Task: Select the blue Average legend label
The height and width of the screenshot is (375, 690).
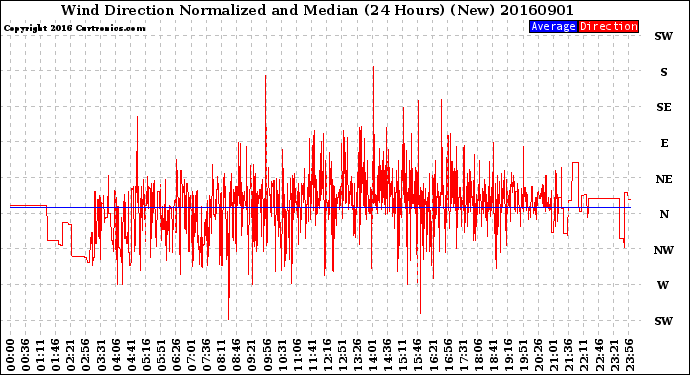Action: (x=553, y=26)
